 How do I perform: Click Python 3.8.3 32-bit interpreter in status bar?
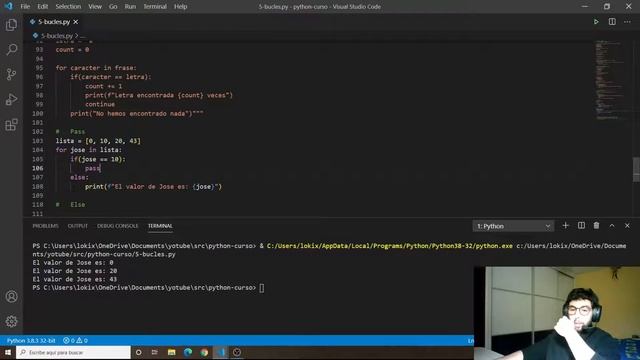[x=31, y=340]
